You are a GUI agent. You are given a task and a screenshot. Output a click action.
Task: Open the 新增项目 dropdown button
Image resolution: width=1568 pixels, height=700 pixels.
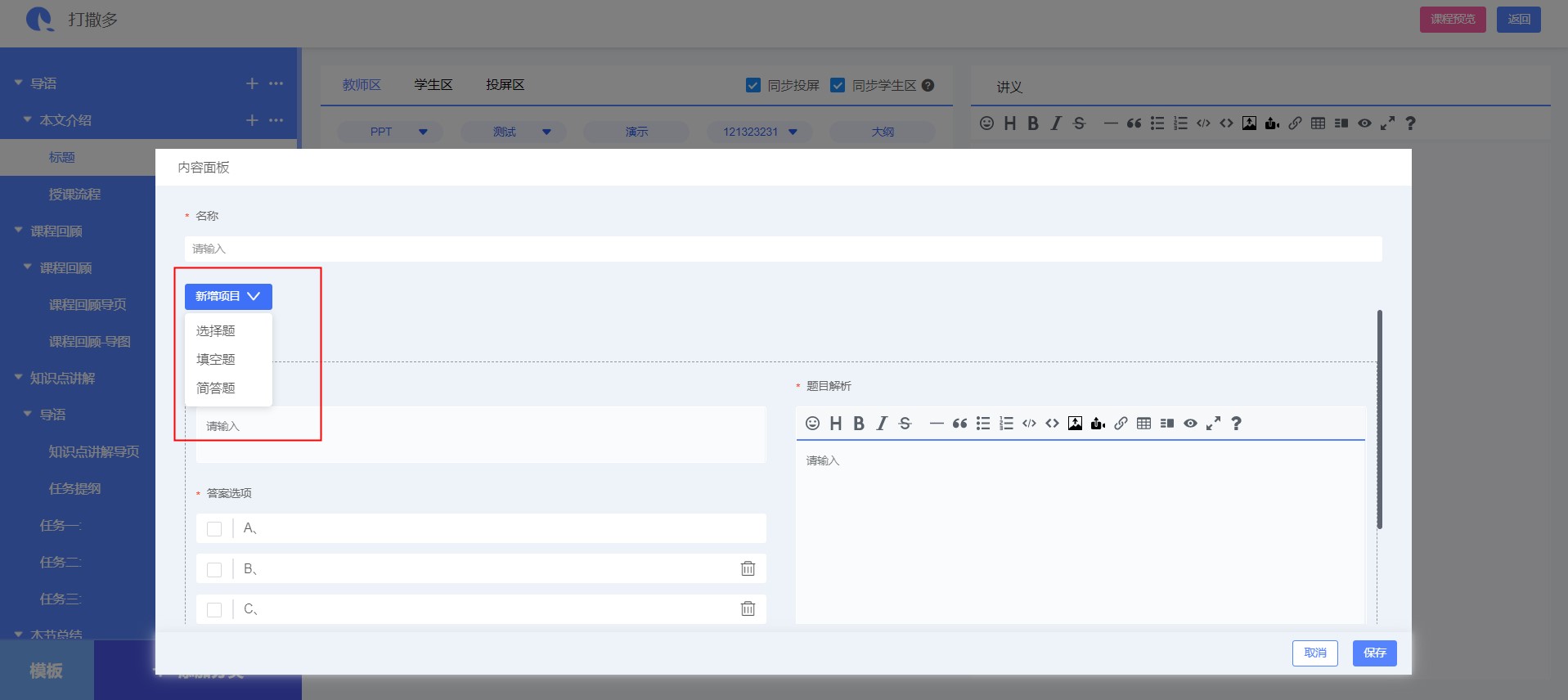[228, 296]
